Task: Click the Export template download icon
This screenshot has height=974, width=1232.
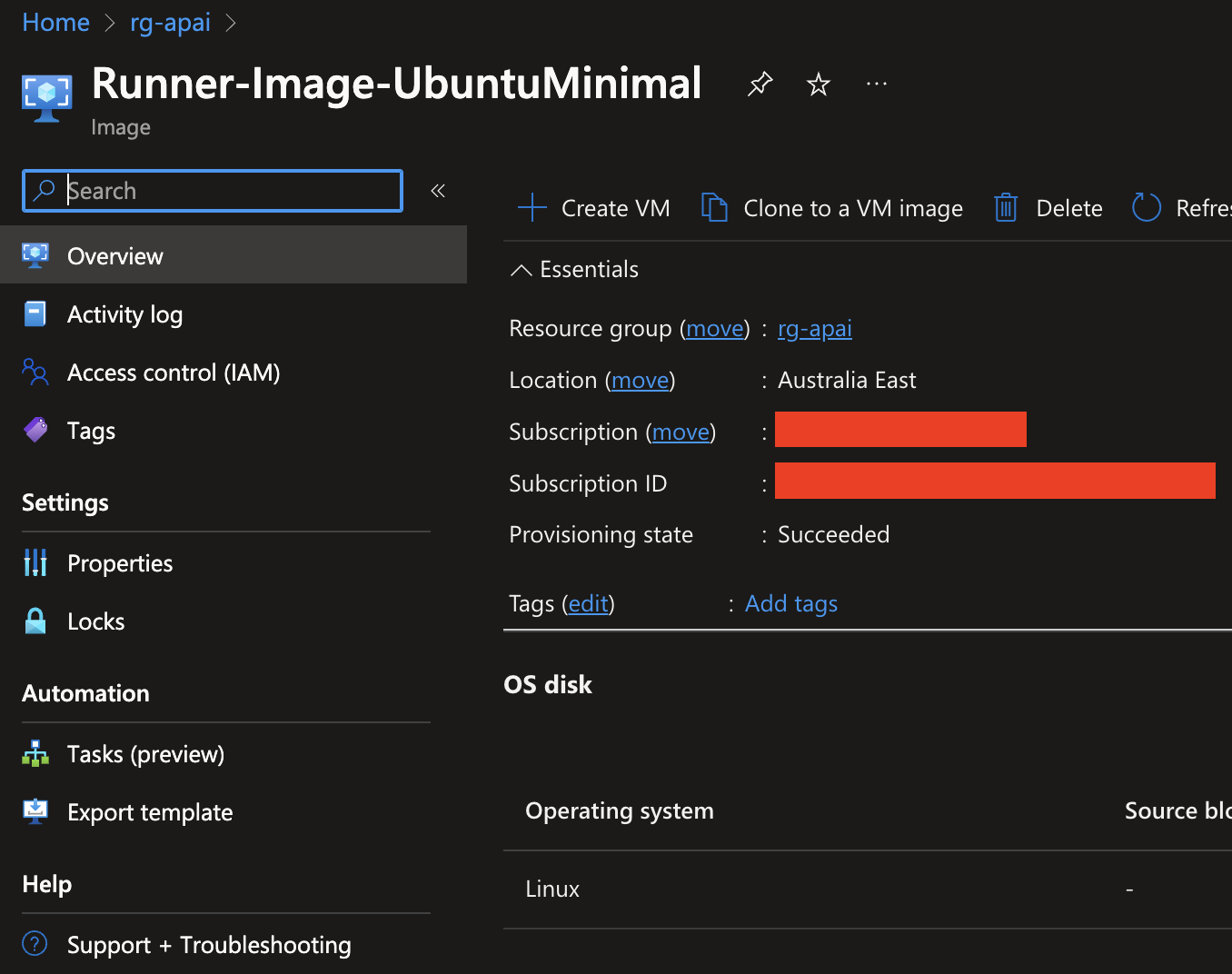Action: pos(35,811)
